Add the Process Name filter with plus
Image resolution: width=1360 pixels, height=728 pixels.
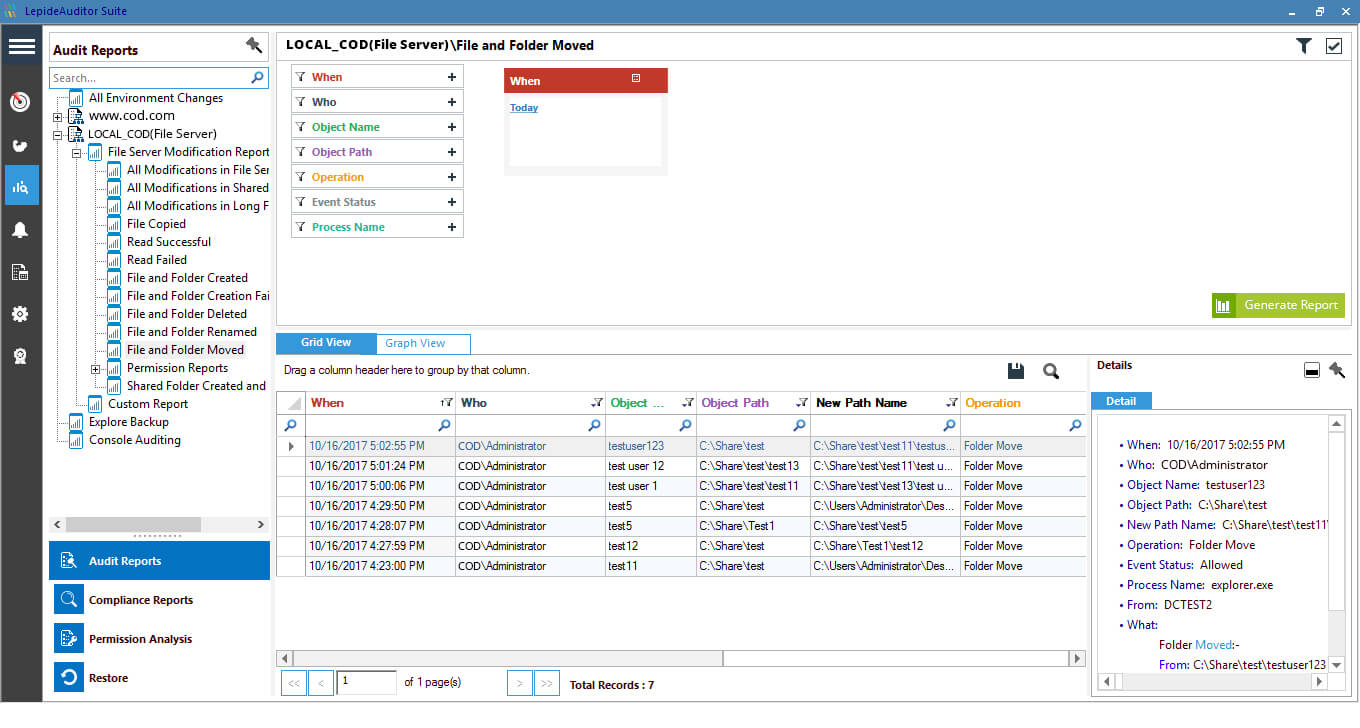pos(452,227)
